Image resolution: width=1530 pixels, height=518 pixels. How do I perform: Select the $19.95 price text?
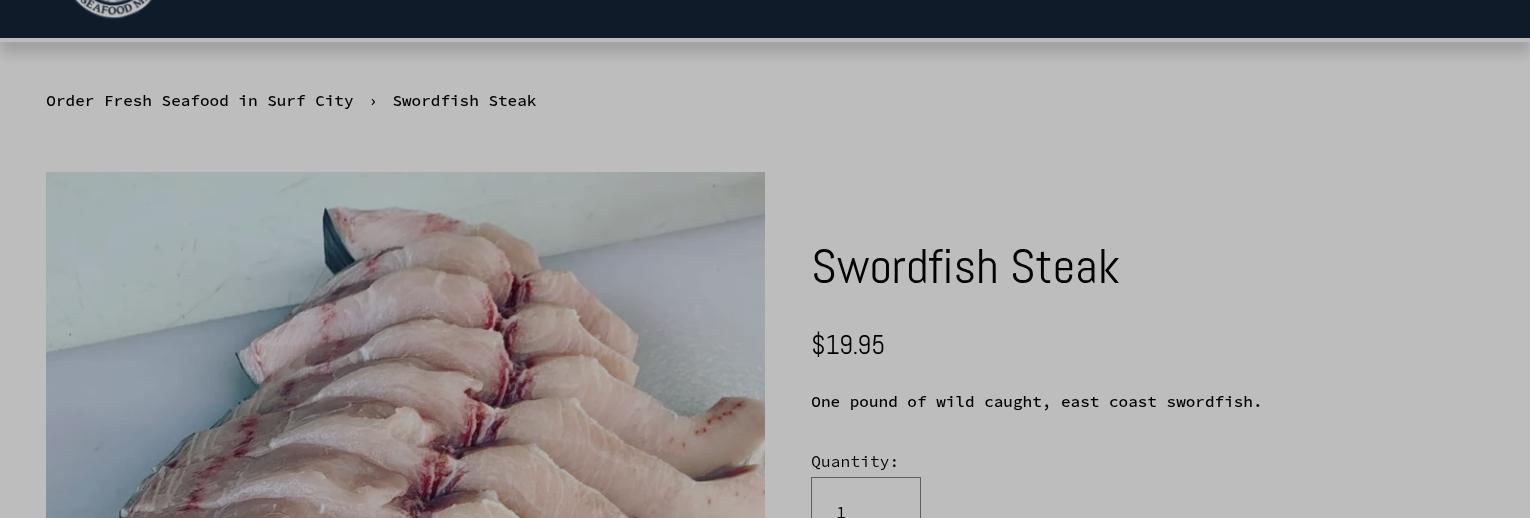(848, 345)
